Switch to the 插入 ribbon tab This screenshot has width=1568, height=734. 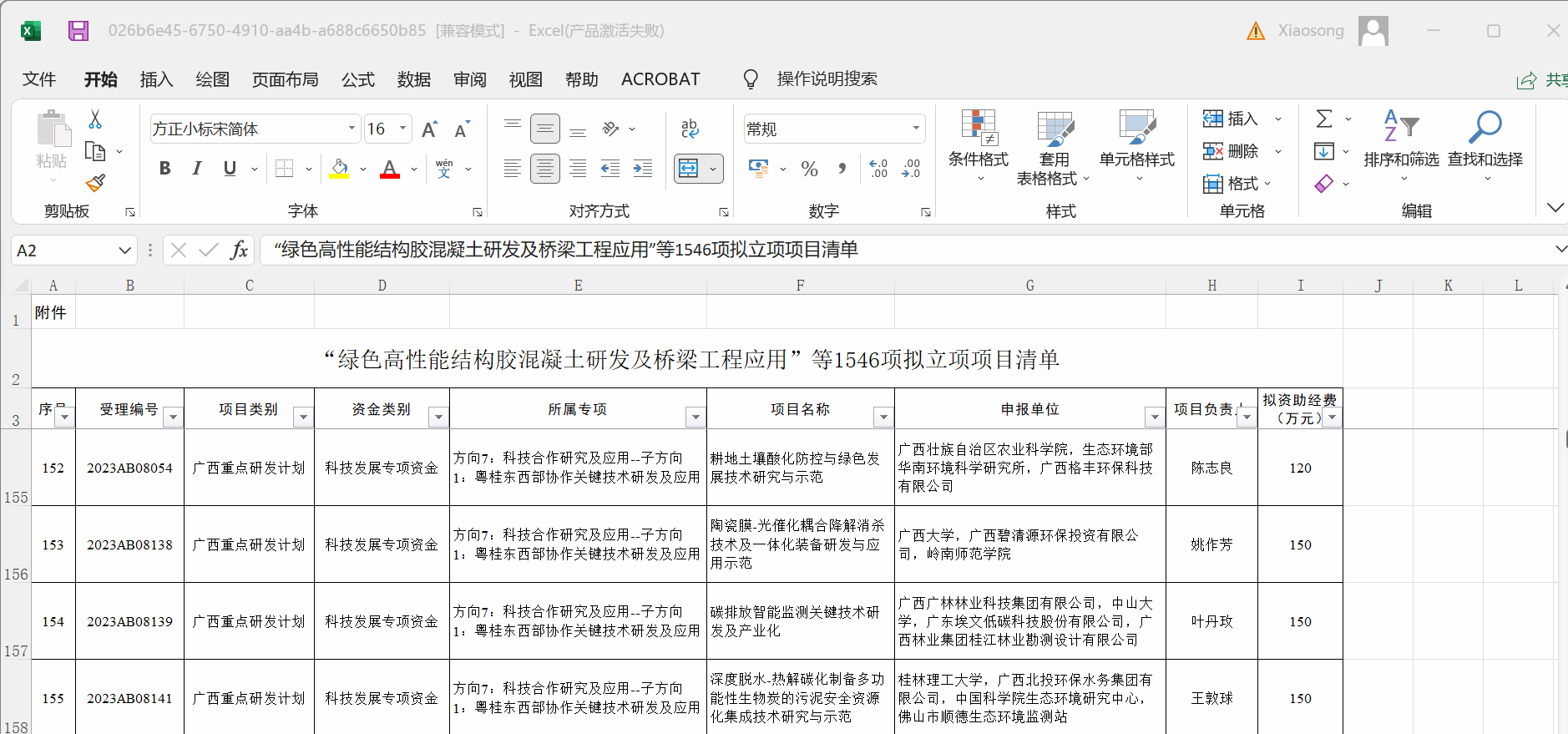(156, 79)
